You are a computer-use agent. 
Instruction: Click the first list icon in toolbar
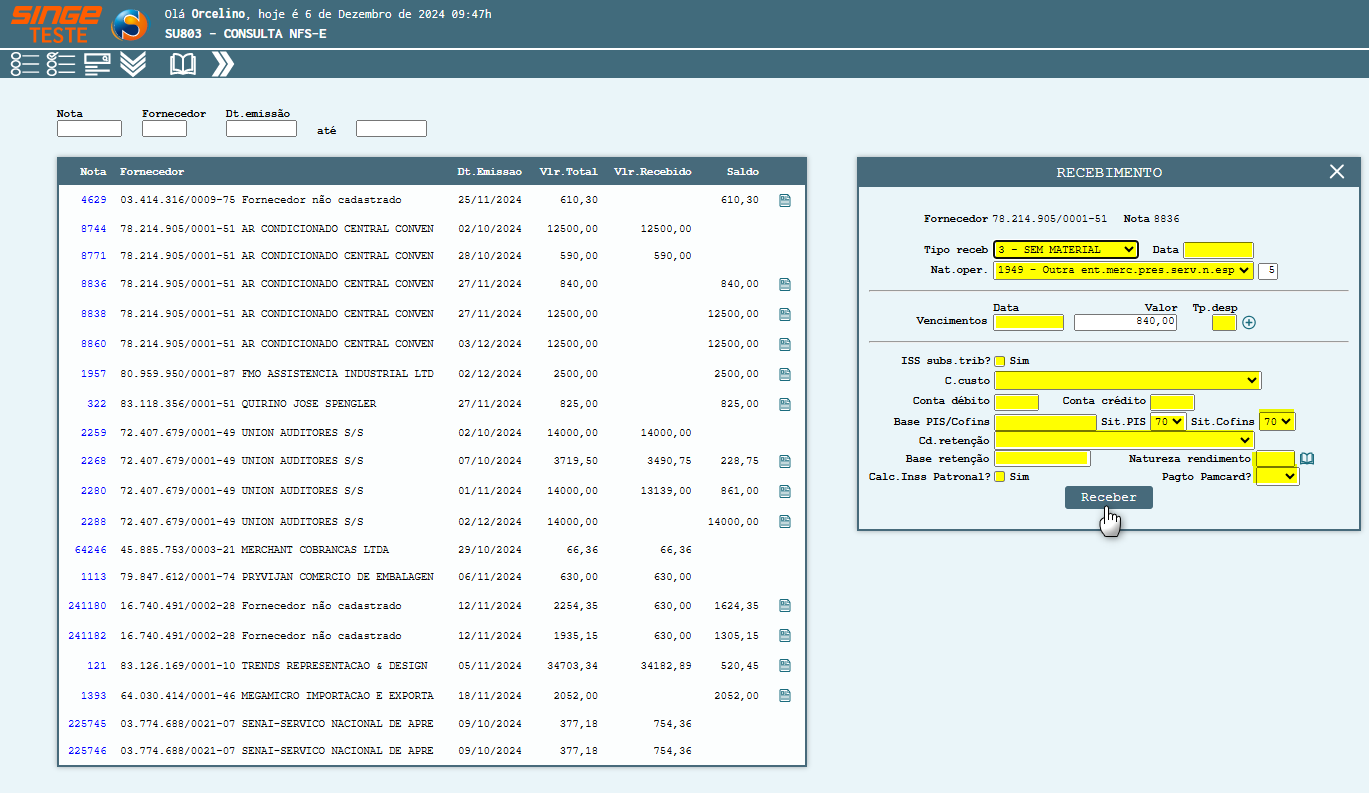click(25, 64)
